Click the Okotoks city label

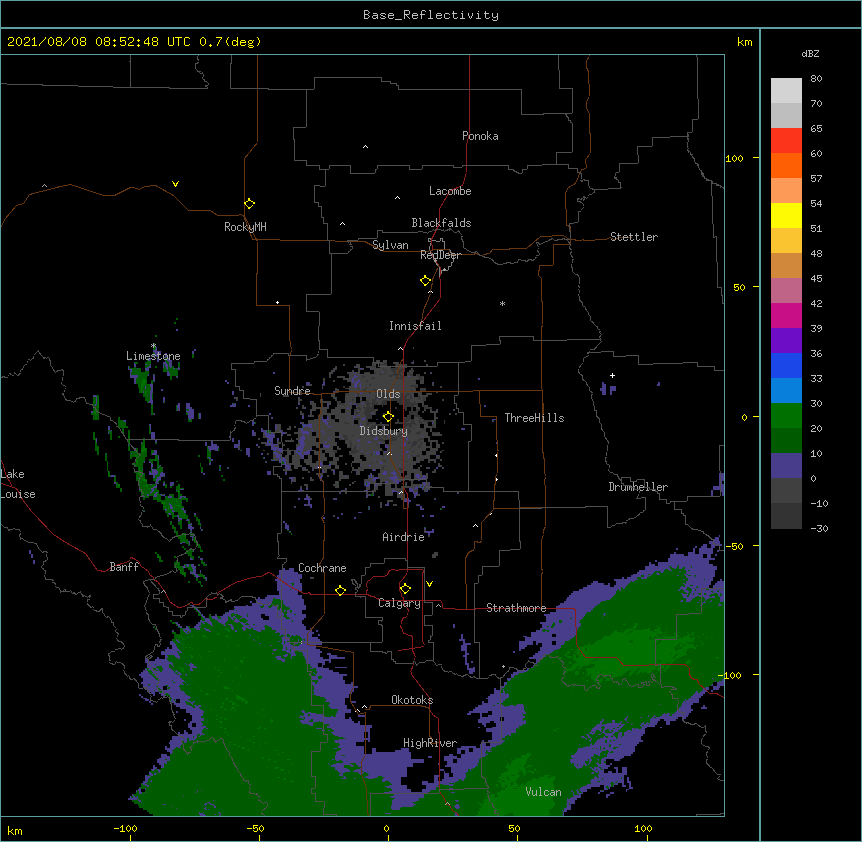(x=412, y=700)
